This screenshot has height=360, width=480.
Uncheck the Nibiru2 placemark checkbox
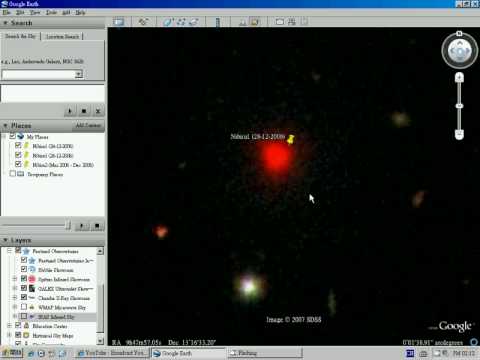(x=18, y=164)
